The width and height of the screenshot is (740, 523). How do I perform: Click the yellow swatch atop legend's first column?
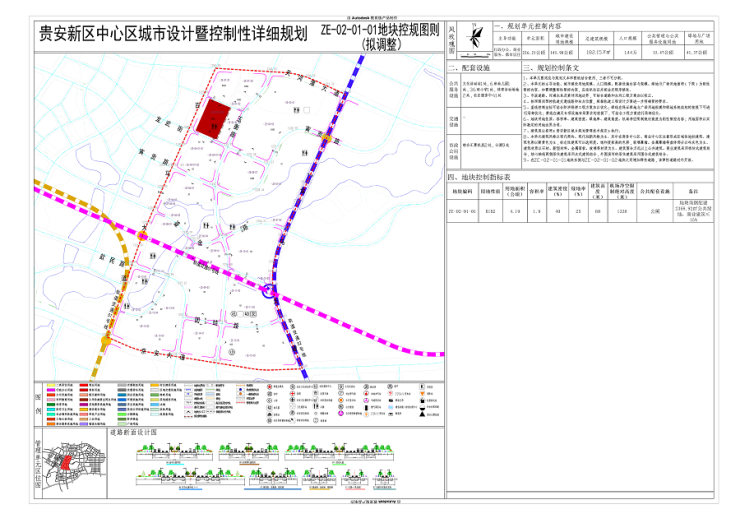[50, 386]
